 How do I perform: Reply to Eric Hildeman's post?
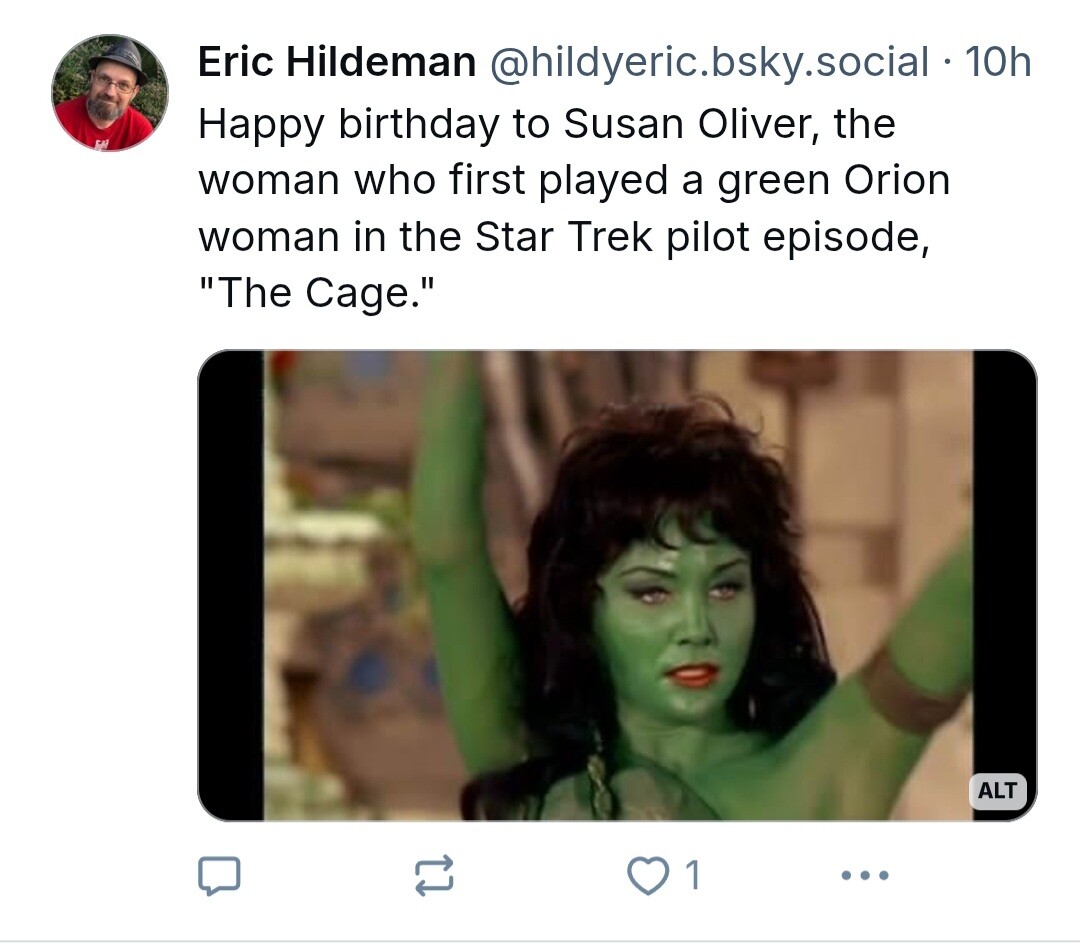tap(219, 875)
